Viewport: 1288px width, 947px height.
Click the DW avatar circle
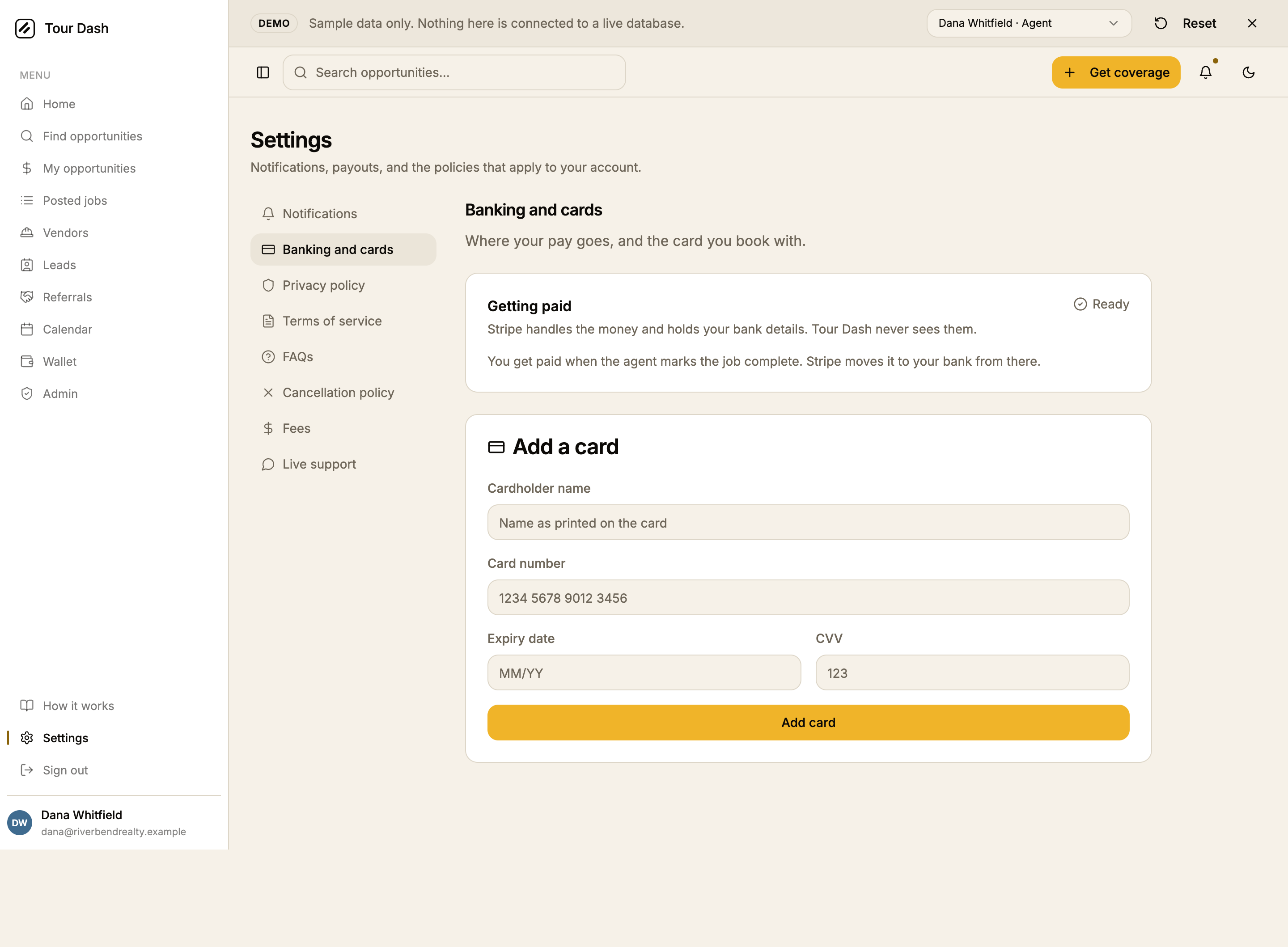[x=20, y=823]
